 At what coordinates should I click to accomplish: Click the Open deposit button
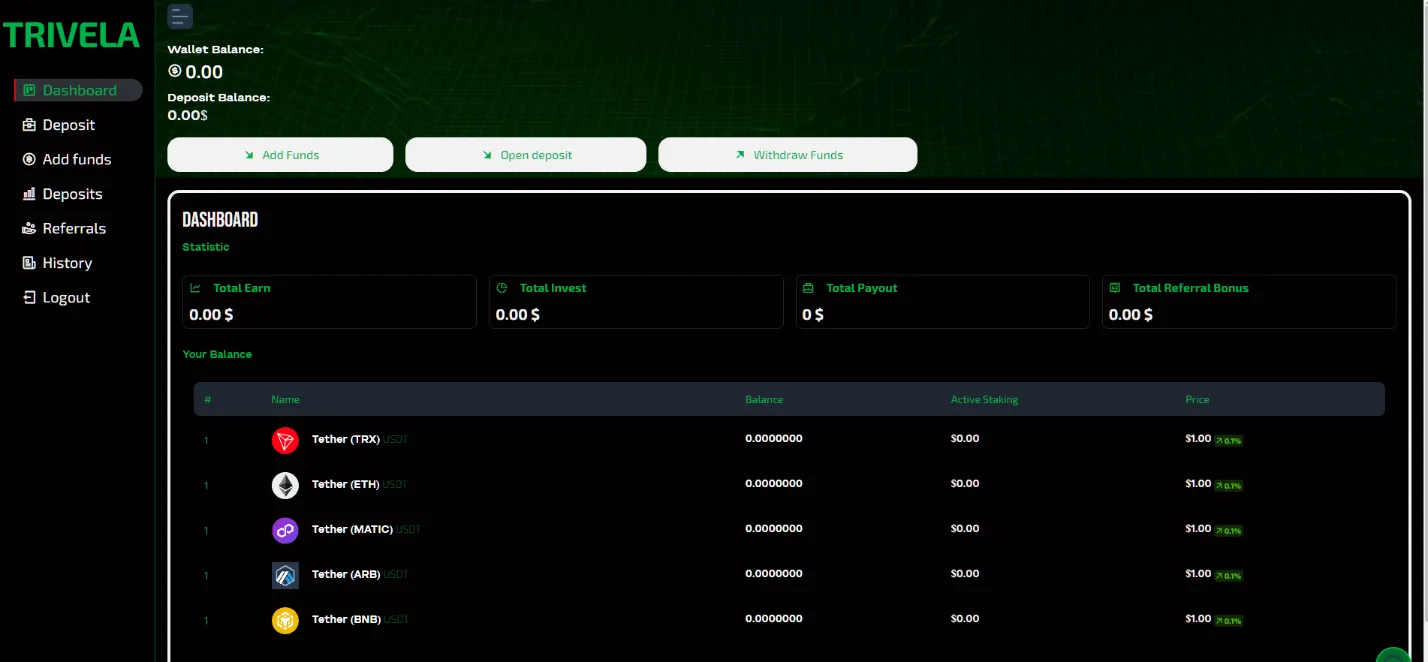pos(526,155)
